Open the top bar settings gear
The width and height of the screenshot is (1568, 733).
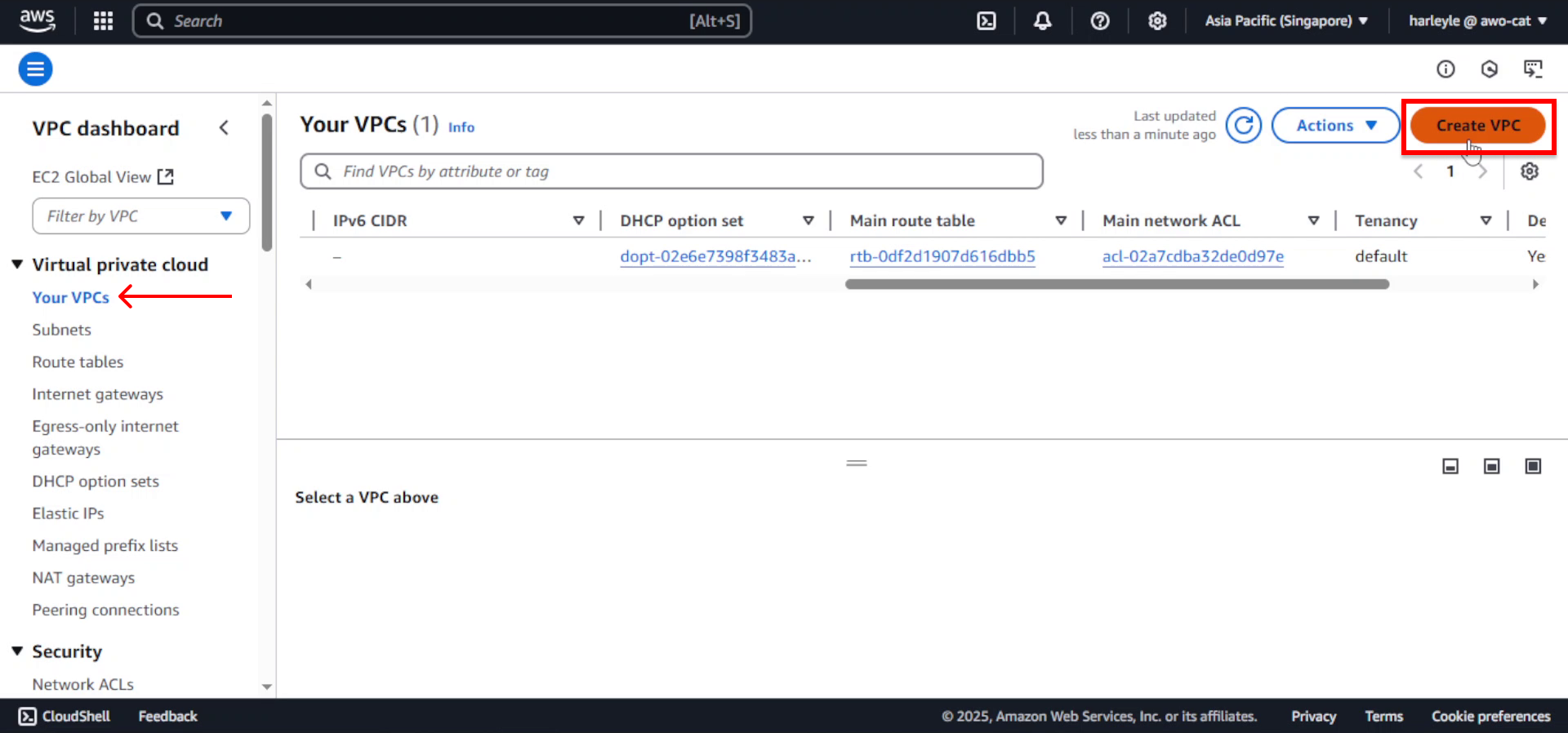coord(1157,21)
